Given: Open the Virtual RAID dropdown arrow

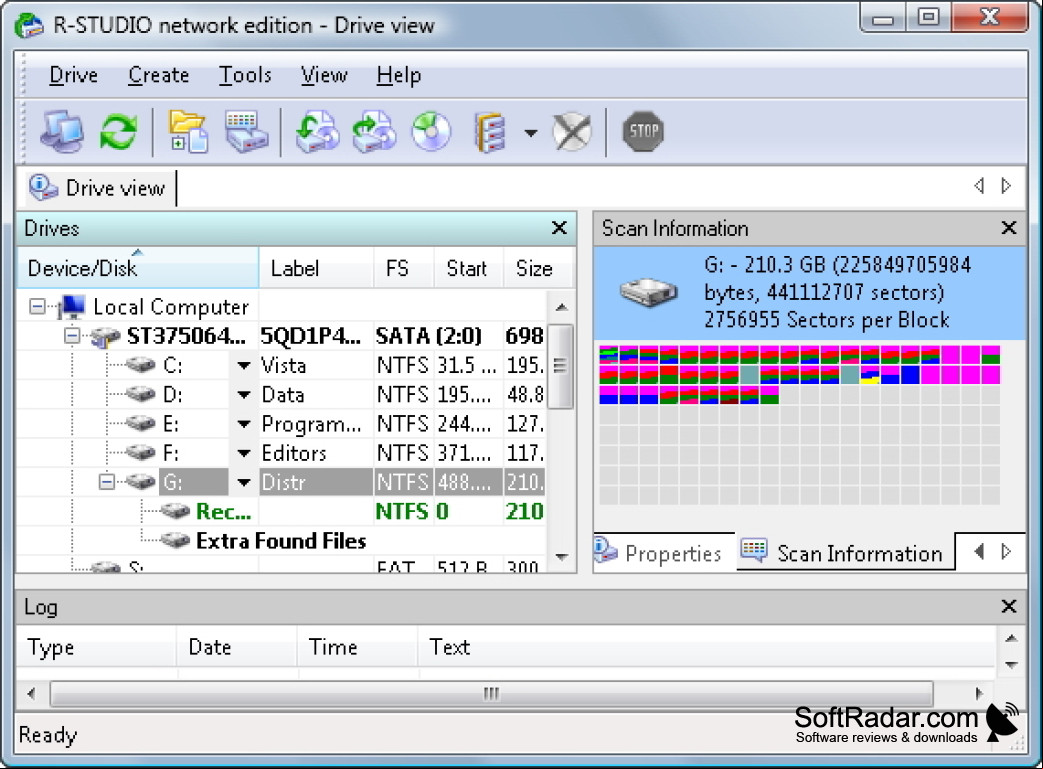Looking at the screenshot, I should (x=531, y=132).
